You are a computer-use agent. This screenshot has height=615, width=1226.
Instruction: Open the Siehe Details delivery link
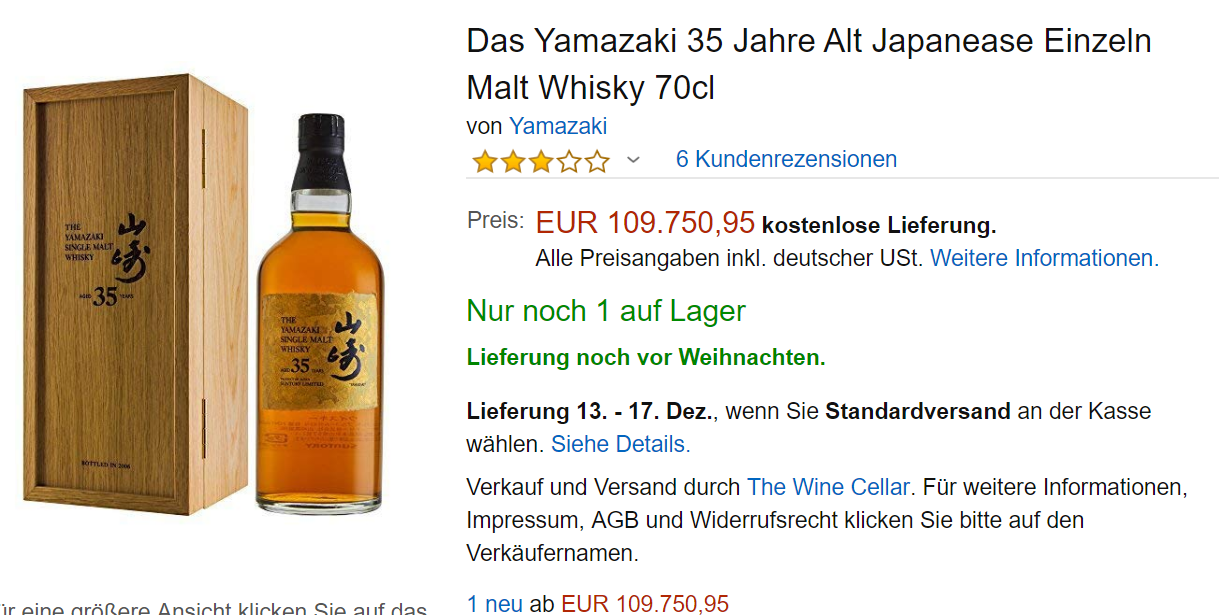click(620, 444)
